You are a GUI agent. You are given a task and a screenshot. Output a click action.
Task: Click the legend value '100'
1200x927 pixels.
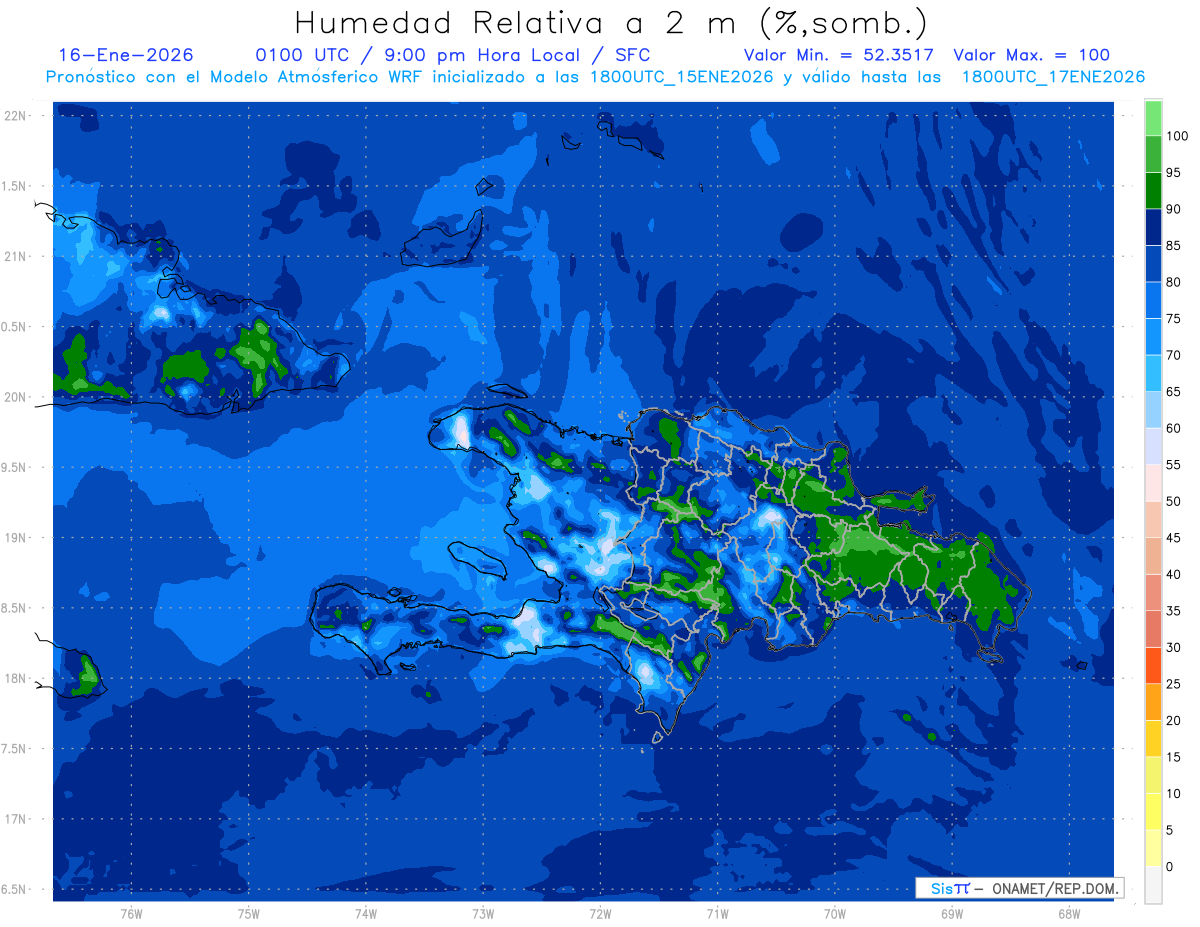pyautogui.click(x=1177, y=136)
